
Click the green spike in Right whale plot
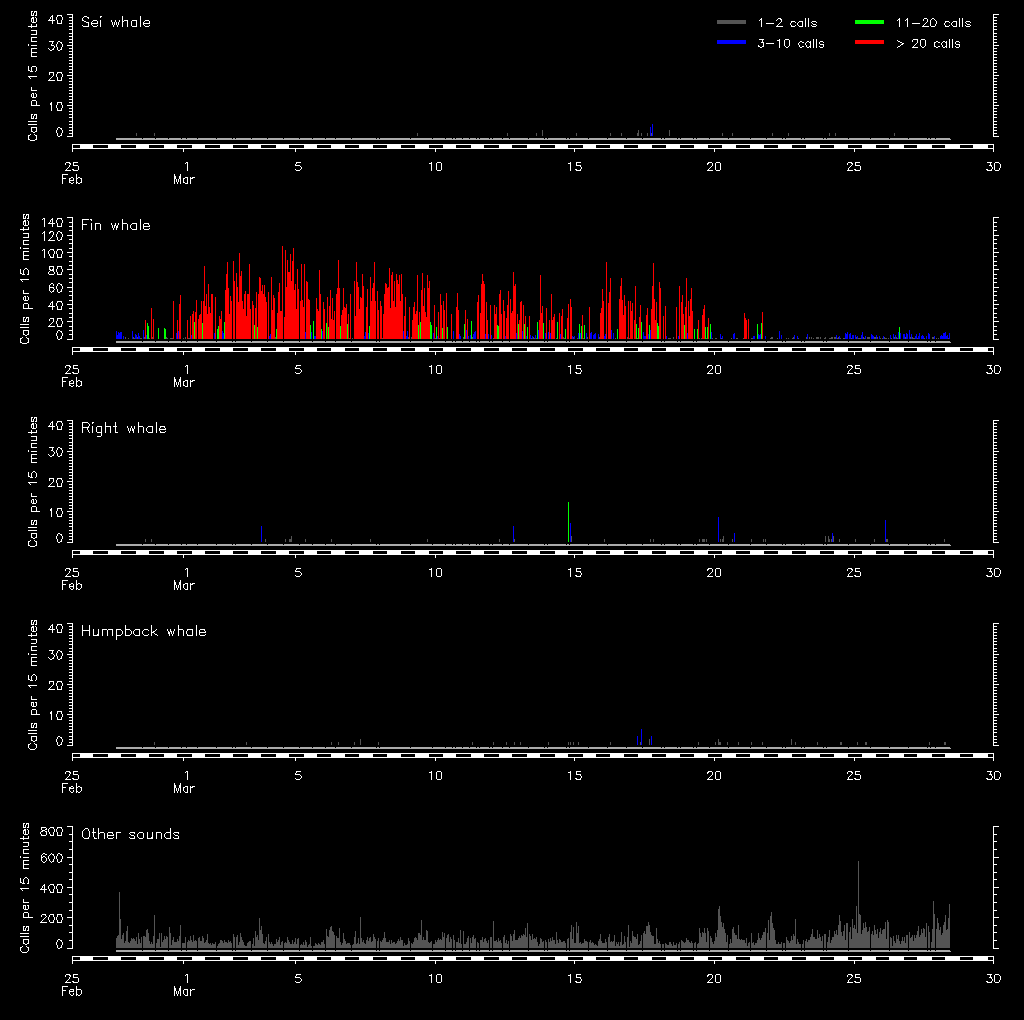569,522
